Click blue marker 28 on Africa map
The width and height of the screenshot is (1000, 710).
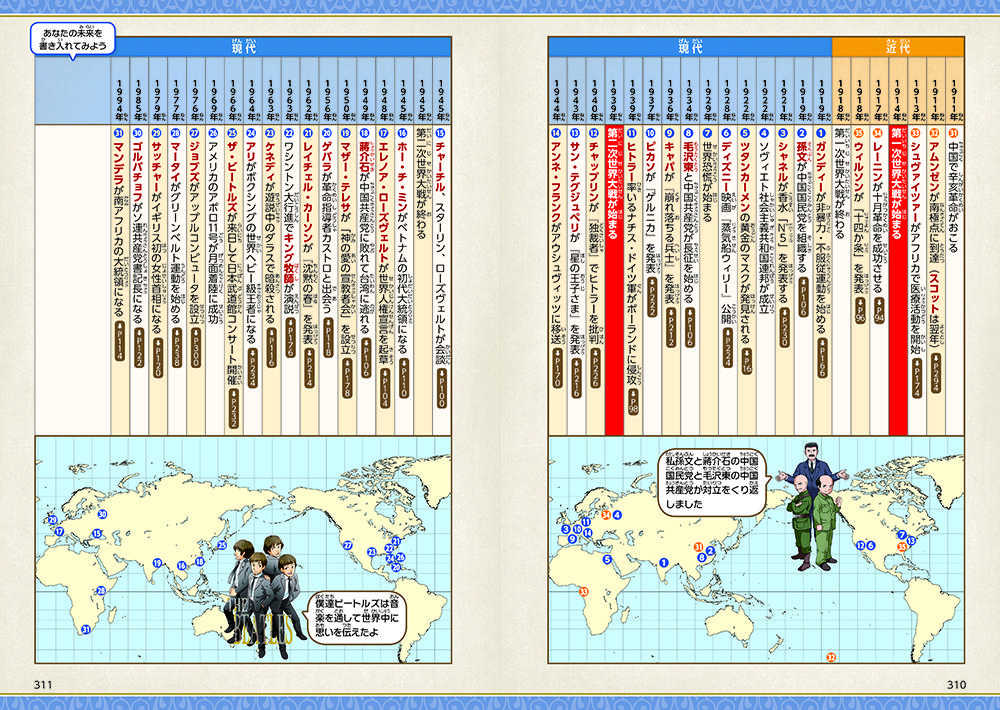(x=101, y=591)
